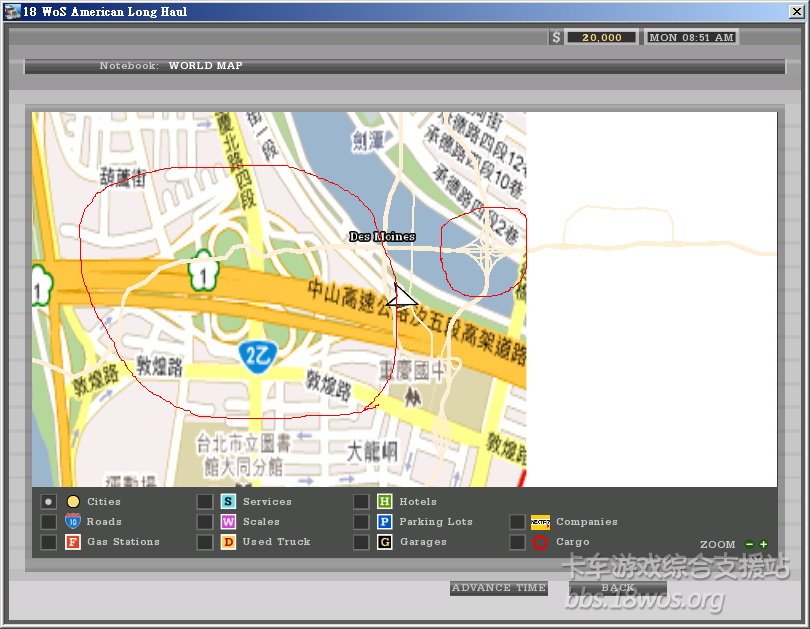Click the Gas Stations F icon
Screen dimensions: 810x629
pos(73,542)
